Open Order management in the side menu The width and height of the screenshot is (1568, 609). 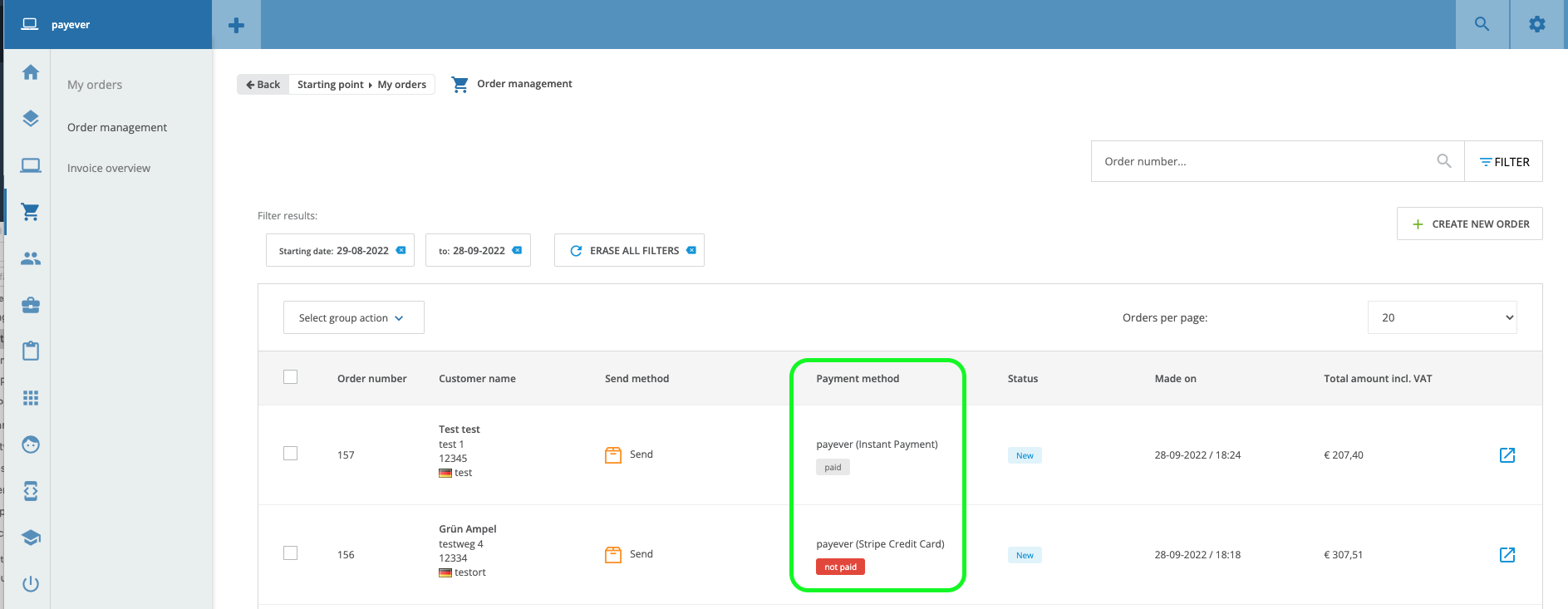tap(117, 127)
